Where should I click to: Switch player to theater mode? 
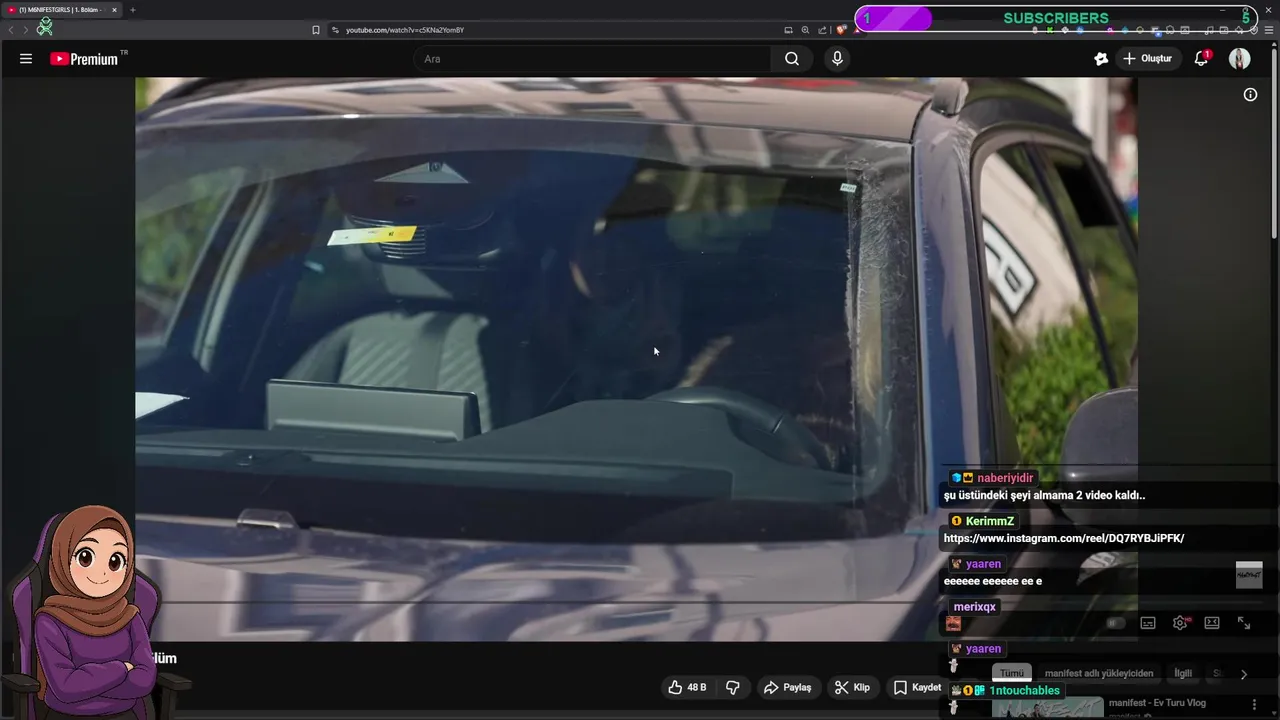point(1212,623)
